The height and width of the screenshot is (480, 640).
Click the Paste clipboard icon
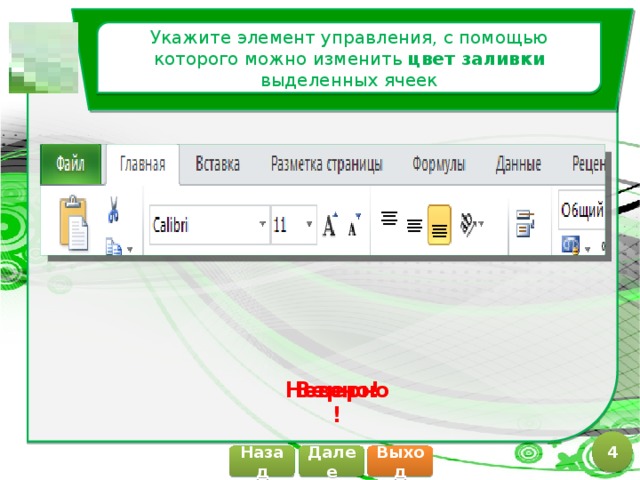pos(73,223)
